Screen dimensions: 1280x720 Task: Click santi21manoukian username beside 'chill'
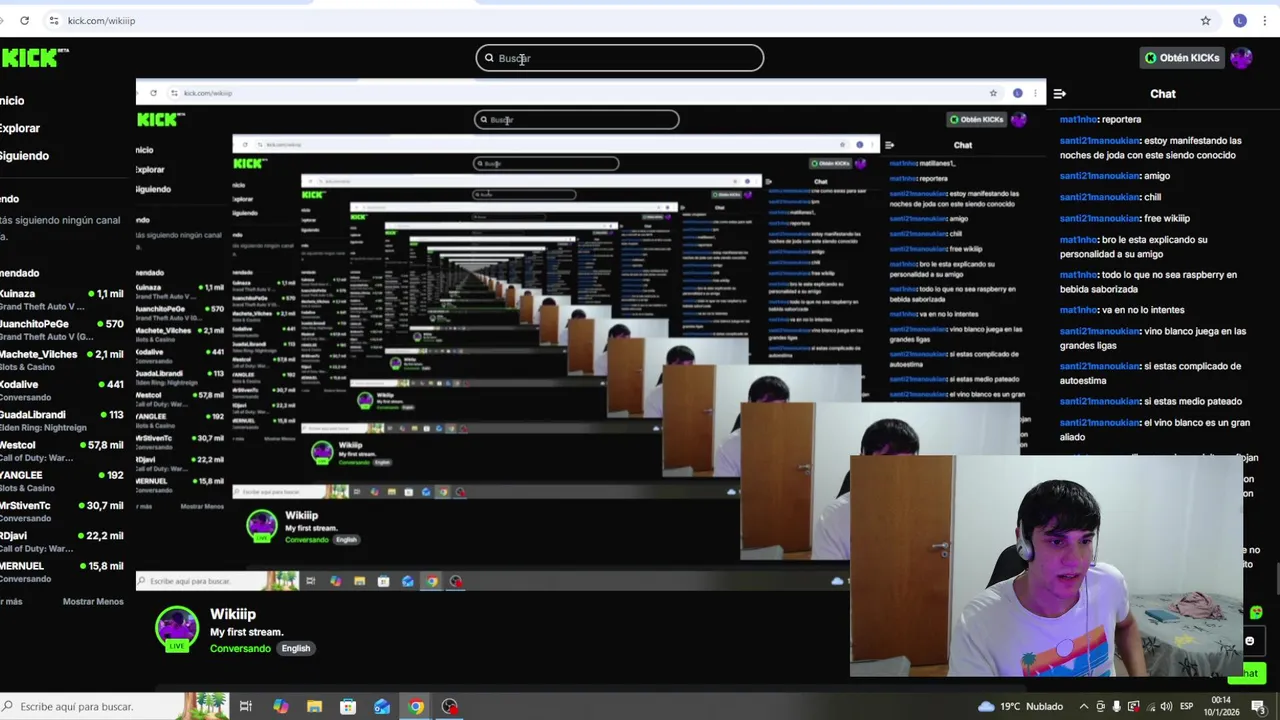(x=1100, y=197)
